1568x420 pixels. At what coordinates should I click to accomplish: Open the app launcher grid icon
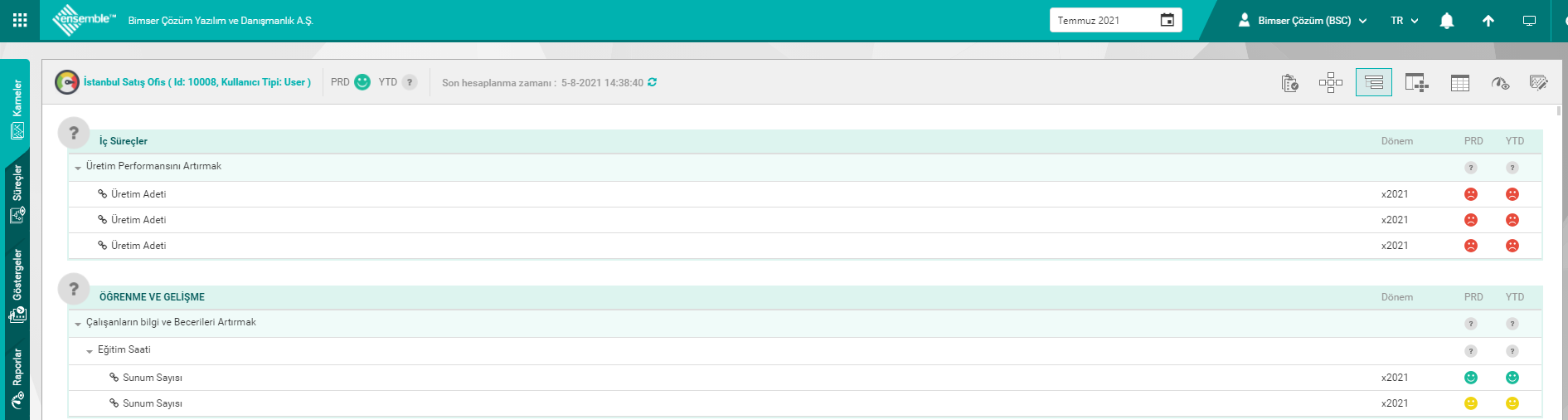tap(20, 20)
